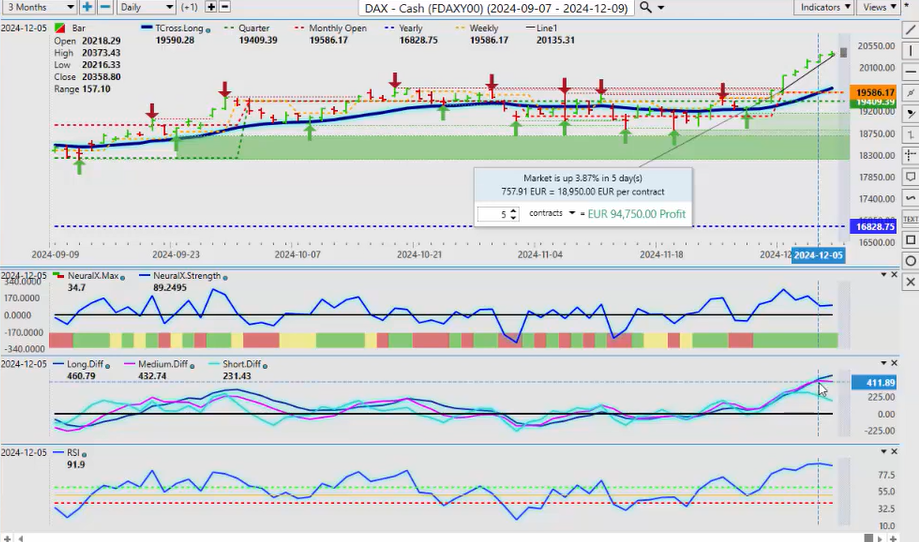
Task: Click the (+1) forecast offset label
Action: [x=189, y=7]
